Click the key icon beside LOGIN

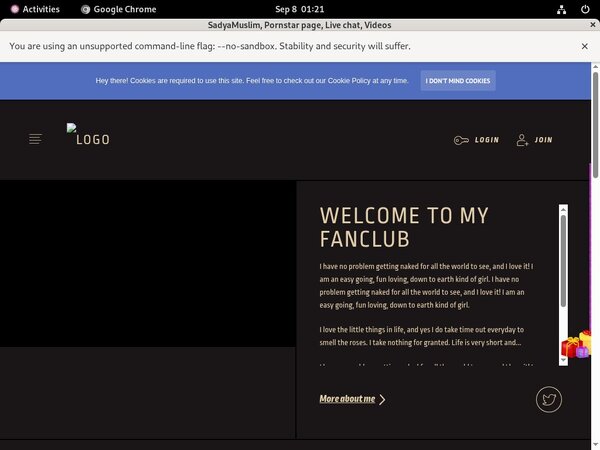coord(461,140)
